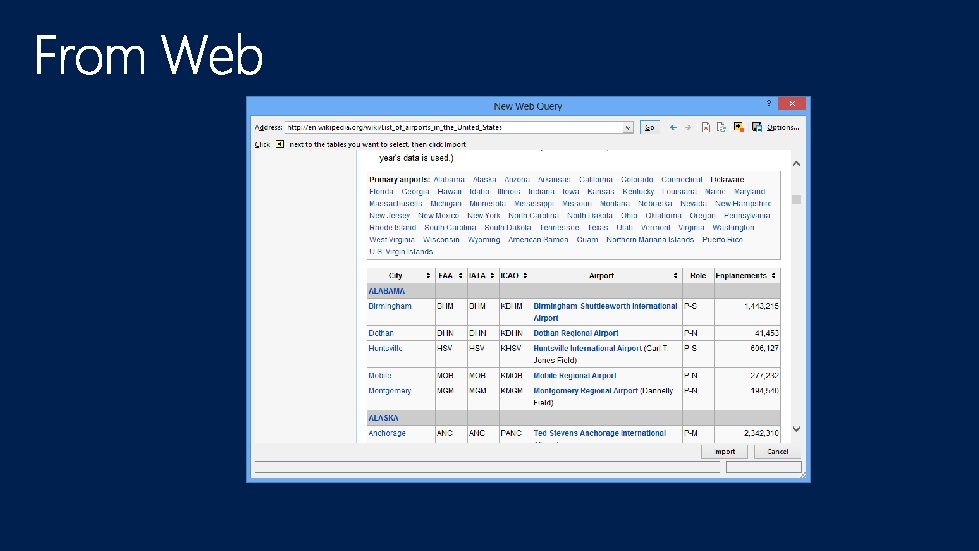Open the Michigan link in Primary airports
The height and width of the screenshot is (551, 979).
pyautogui.click(x=446, y=203)
